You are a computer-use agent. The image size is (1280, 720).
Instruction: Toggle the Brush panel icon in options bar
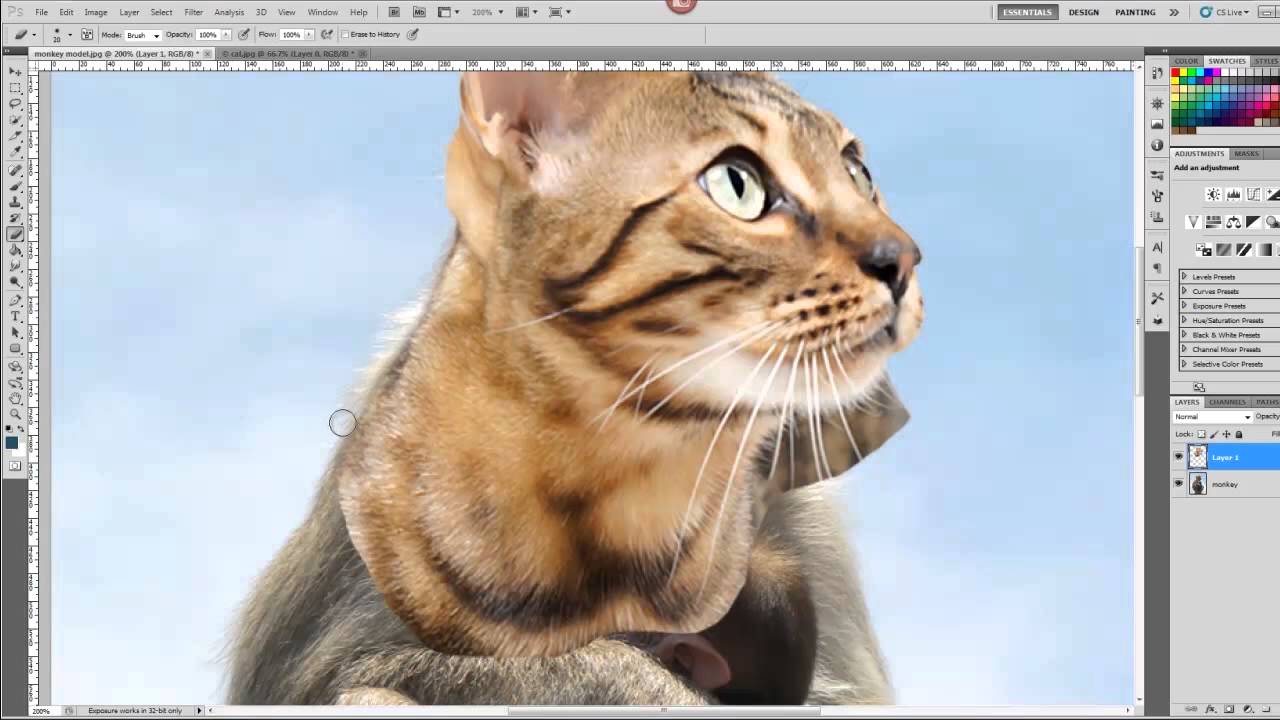87,34
